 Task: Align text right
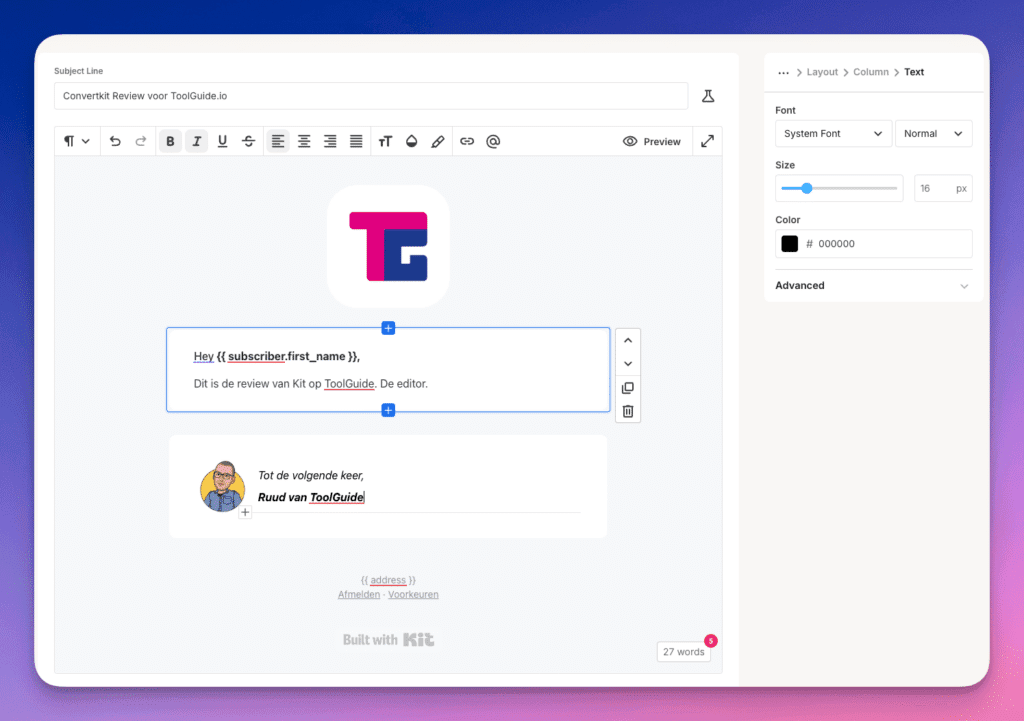[x=330, y=141]
